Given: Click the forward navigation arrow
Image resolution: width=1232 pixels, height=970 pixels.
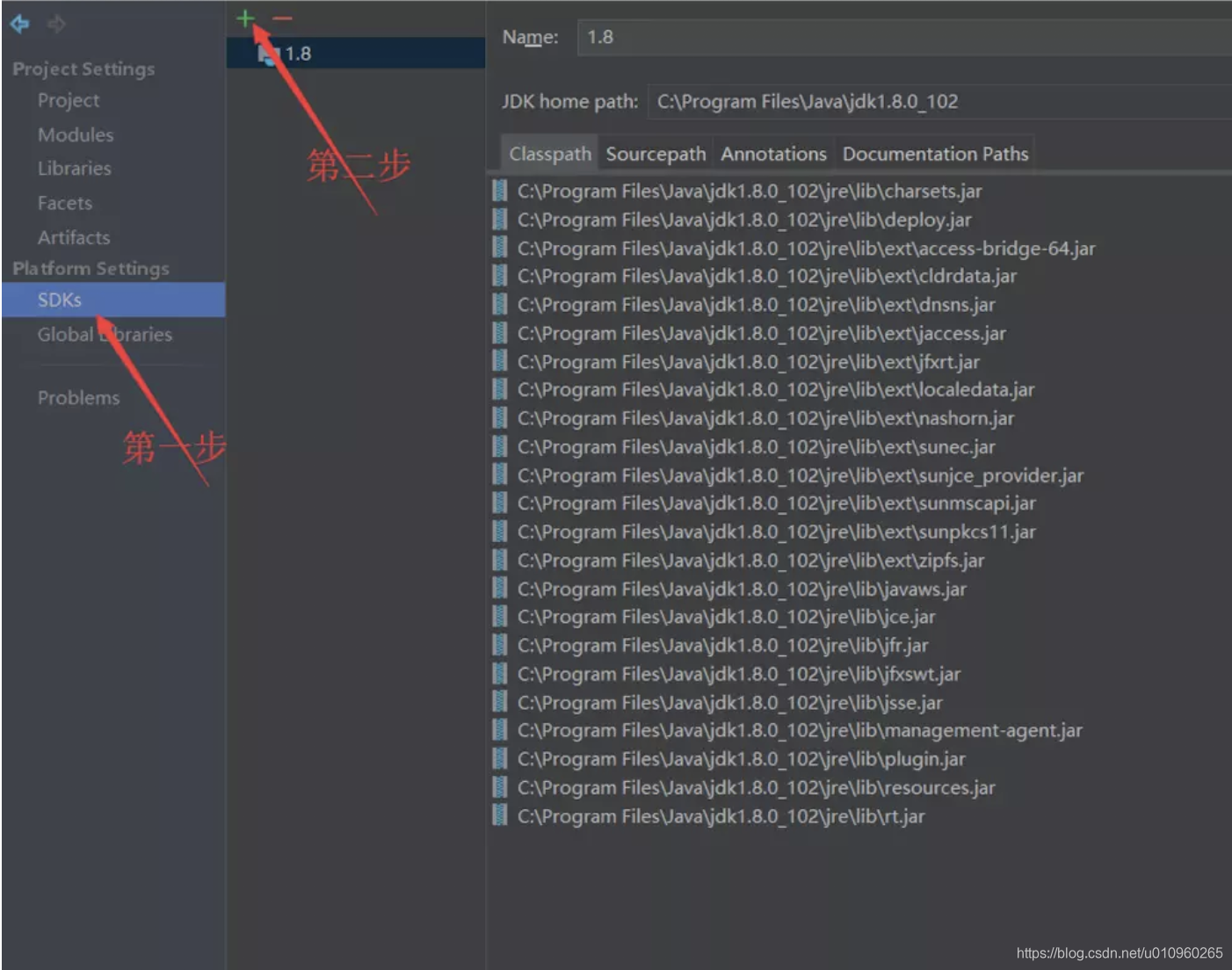Looking at the screenshot, I should [56, 25].
